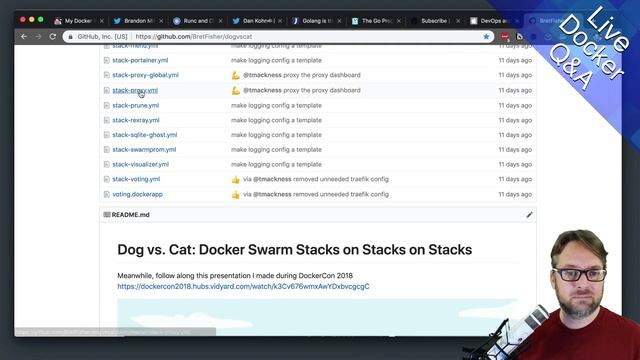
Task: Click the file icon beside stack-prune.yml
Action: click(107, 105)
